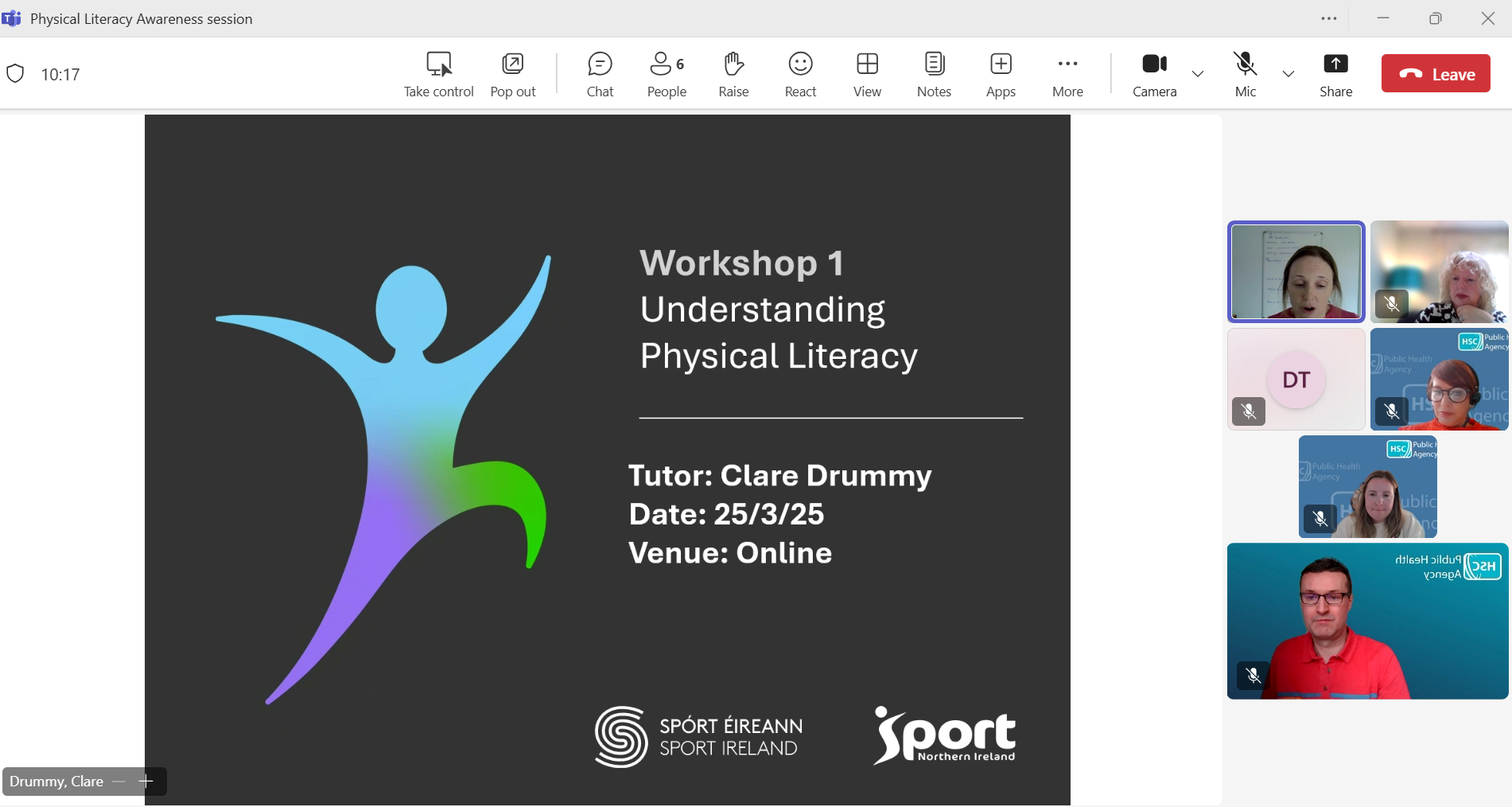Show the People participants list
Screen dimensions: 1512x807
(x=667, y=75)
